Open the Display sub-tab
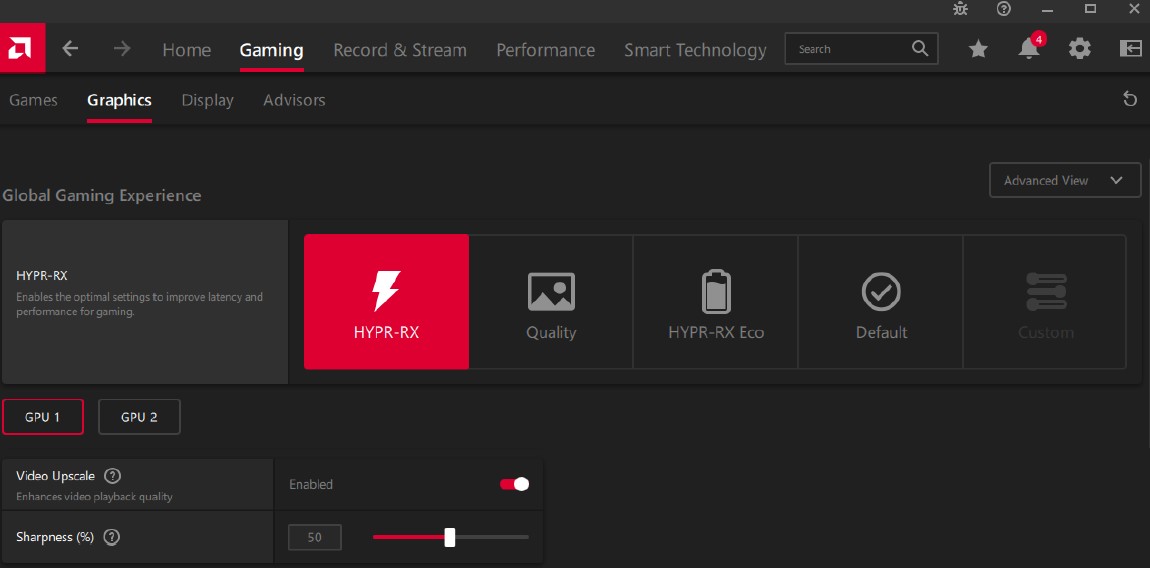Image resolution: width=1150 pixels, height=568 pixels. point(207,100)
